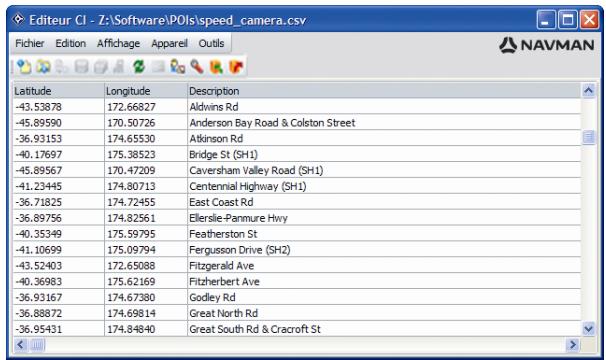Click longitude value 175.59795
The width and height of the screenshot is (606, 360).
[131, 234]
